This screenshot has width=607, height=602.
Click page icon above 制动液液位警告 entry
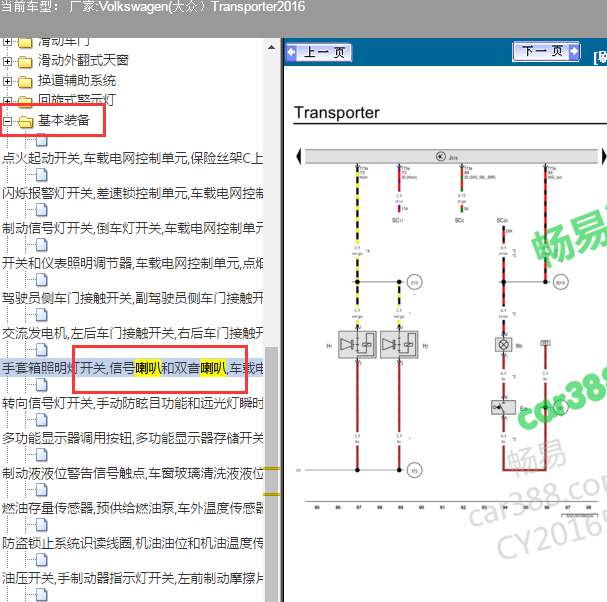42,455
